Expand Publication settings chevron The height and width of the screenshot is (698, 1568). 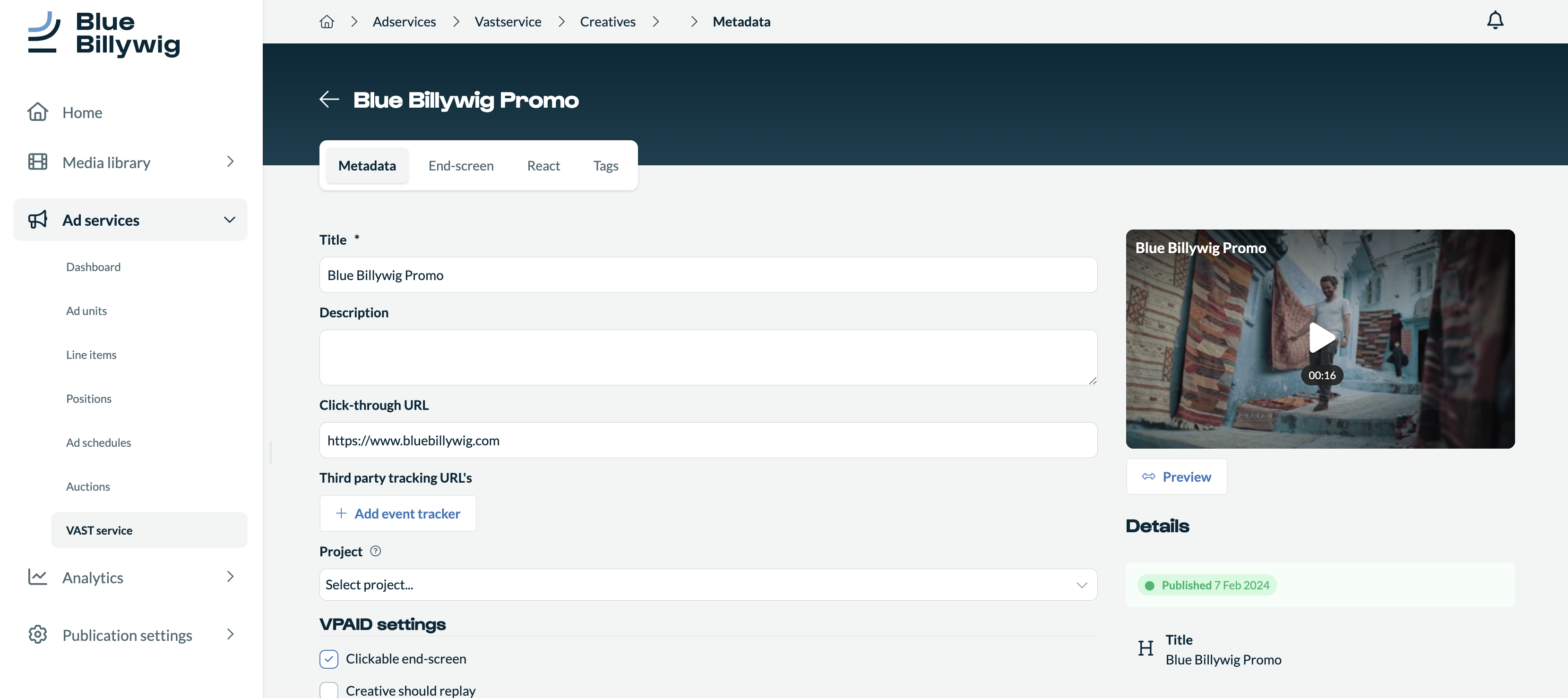click(230, 634)
